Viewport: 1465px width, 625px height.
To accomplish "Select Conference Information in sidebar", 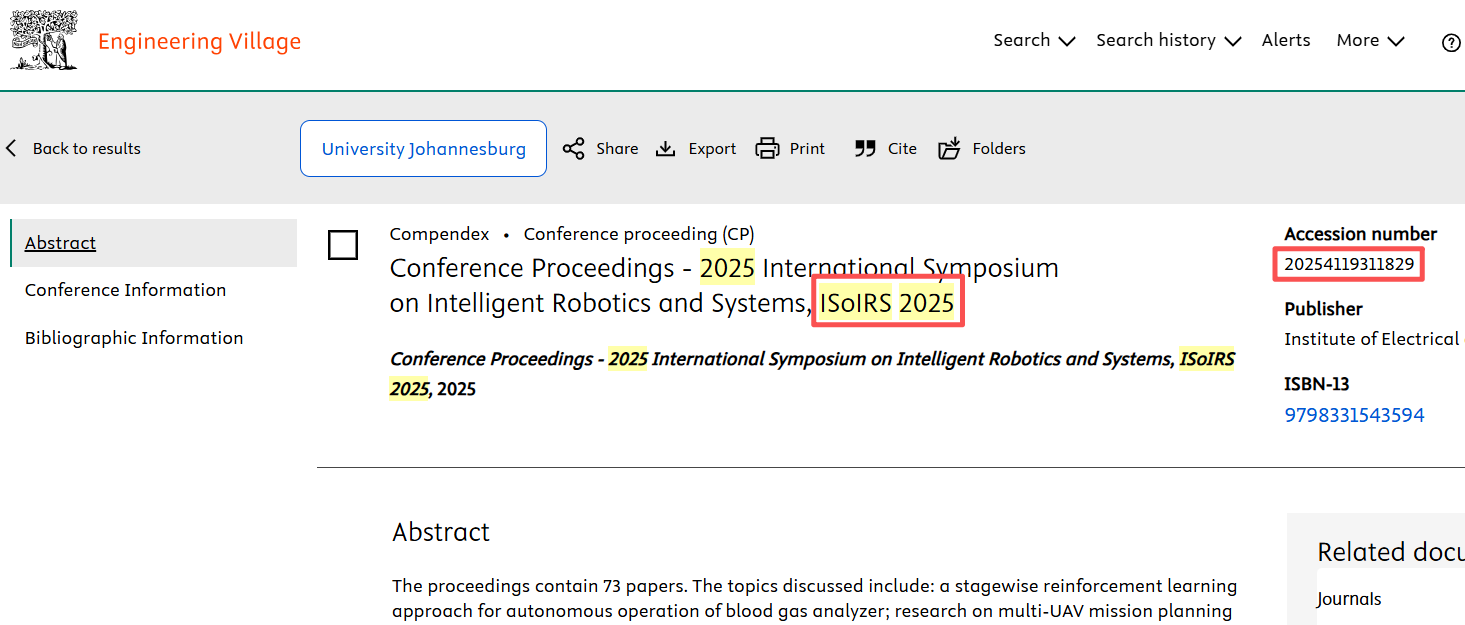I will pos(125,290).
